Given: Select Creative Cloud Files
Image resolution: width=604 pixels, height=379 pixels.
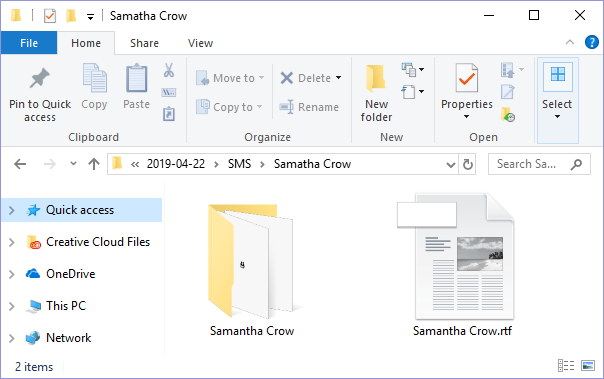Looking at the screenshot, I should point(98,242).
